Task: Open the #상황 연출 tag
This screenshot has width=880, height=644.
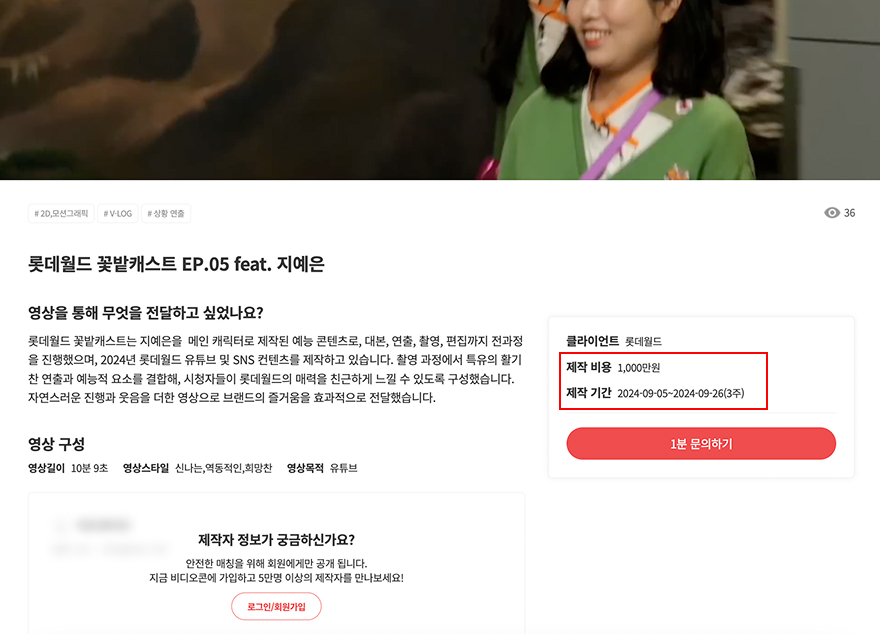Action: pyautogui.click(x=166, y=213)
